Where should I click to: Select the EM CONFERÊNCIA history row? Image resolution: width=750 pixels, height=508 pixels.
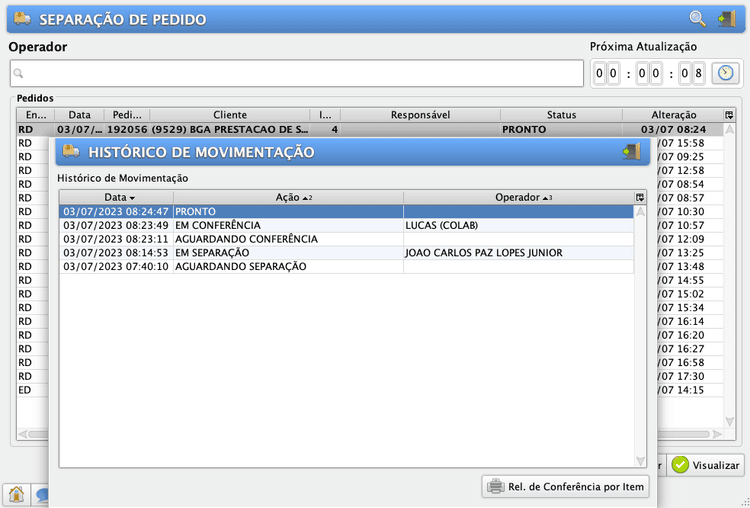coord(346,225)
